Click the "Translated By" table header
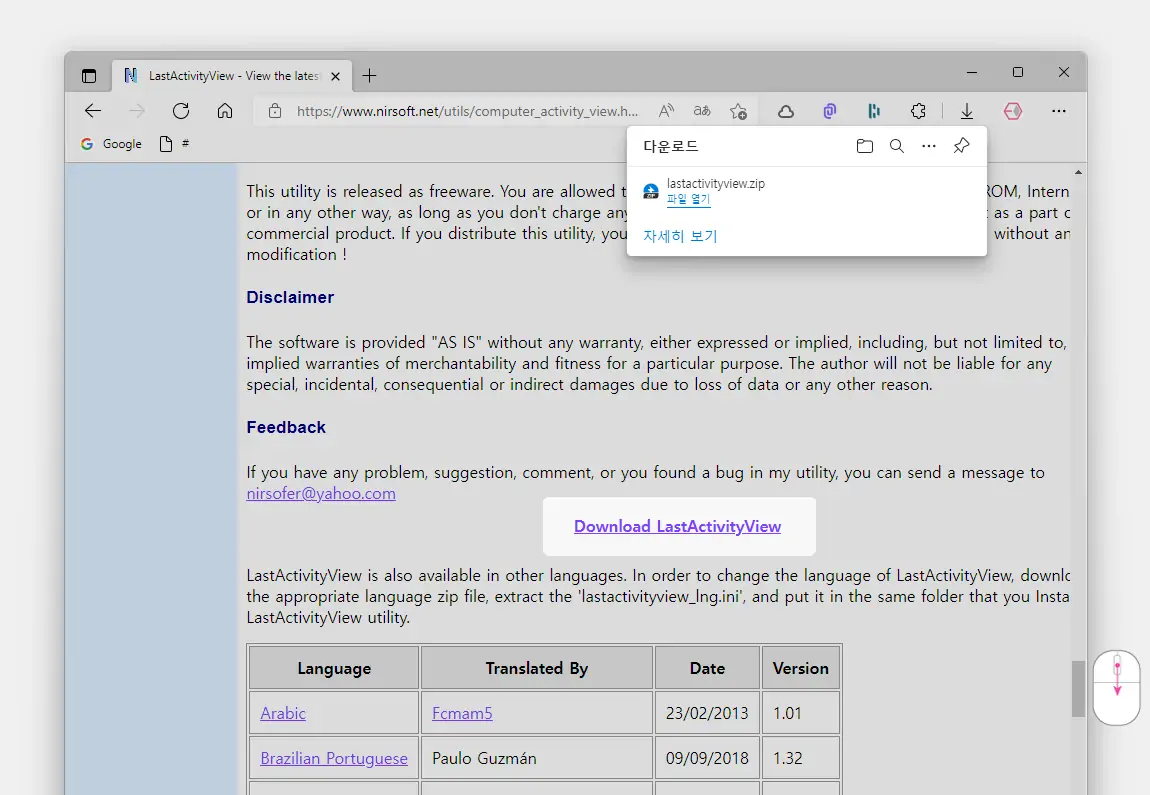 click(x=537, y=668)
